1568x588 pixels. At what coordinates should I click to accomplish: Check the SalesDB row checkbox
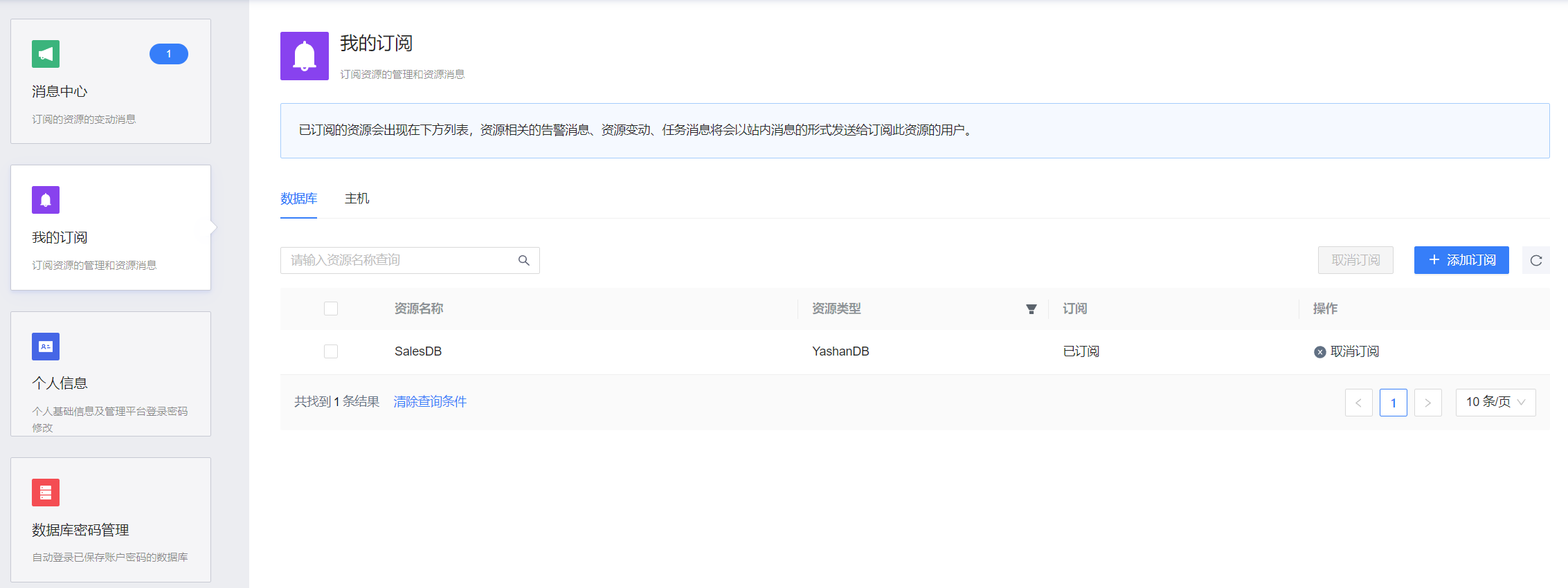click(x=331, y=351)
